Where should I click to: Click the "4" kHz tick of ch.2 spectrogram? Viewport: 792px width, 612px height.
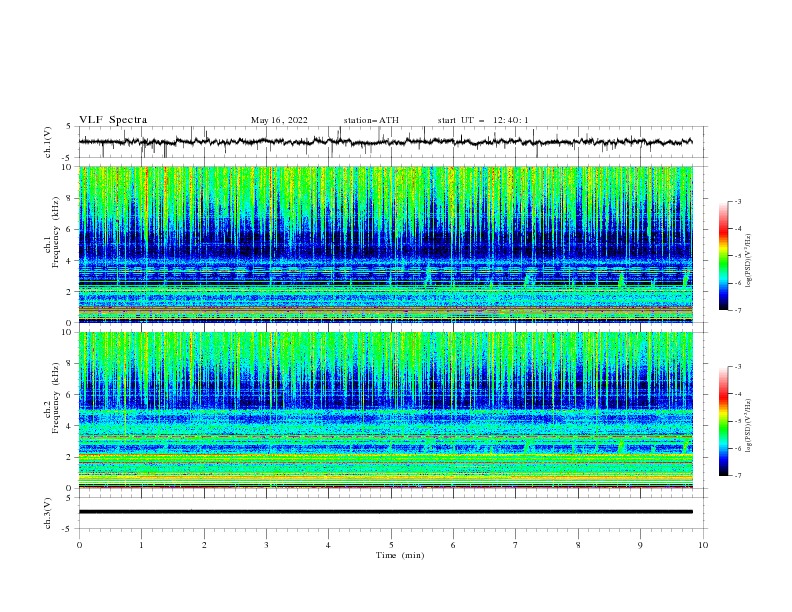click(x=71, y=426)
